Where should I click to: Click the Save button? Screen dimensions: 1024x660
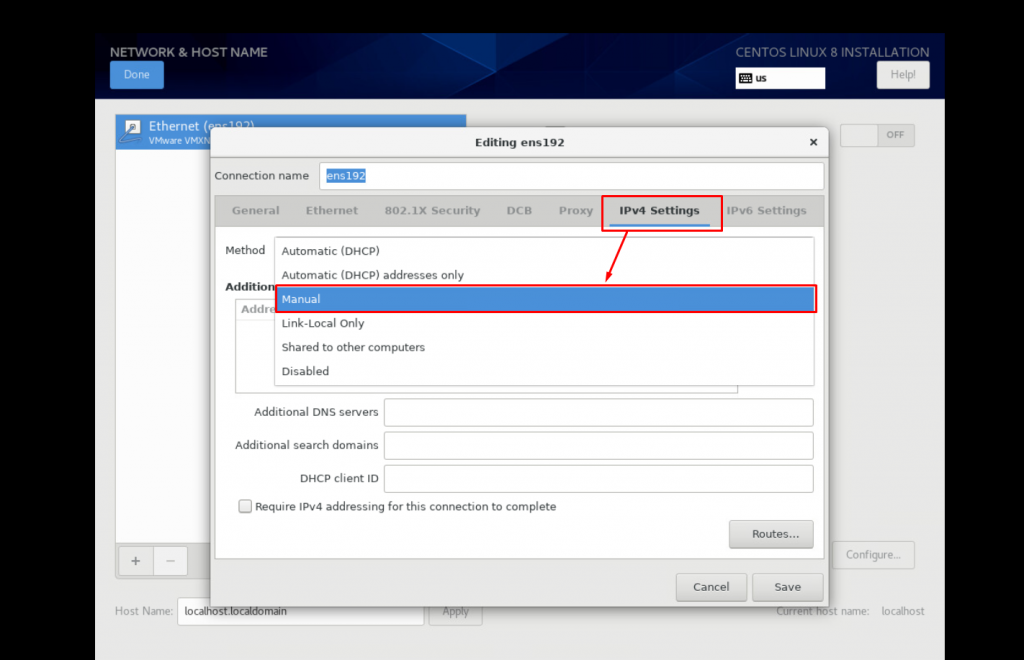(787, 587)
